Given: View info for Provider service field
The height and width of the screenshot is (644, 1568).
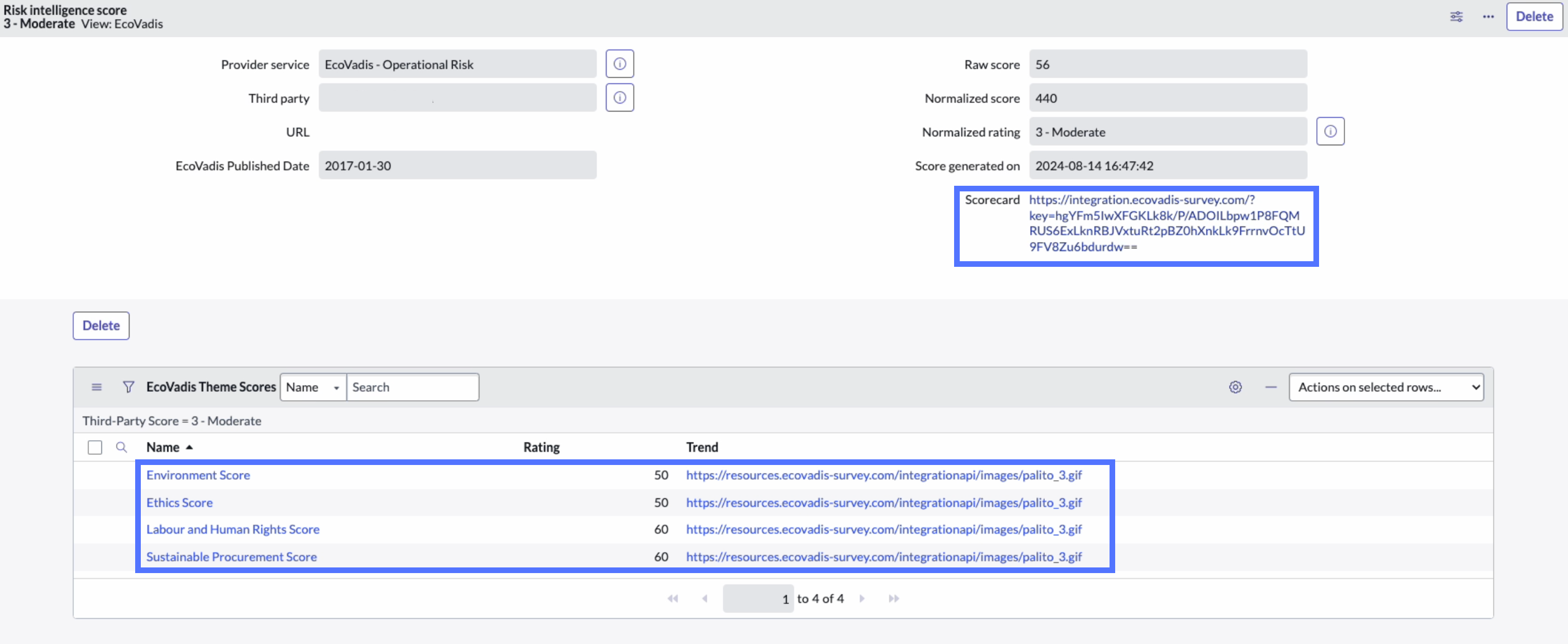Looking at the screenshot, I should tap(620, 64).
